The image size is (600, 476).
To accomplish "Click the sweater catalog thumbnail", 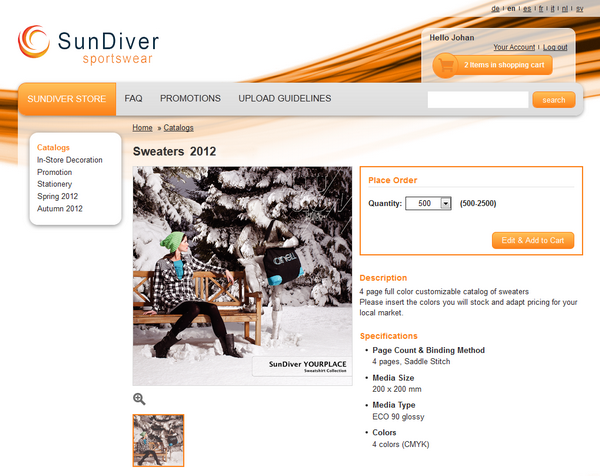I will point(159,440).
